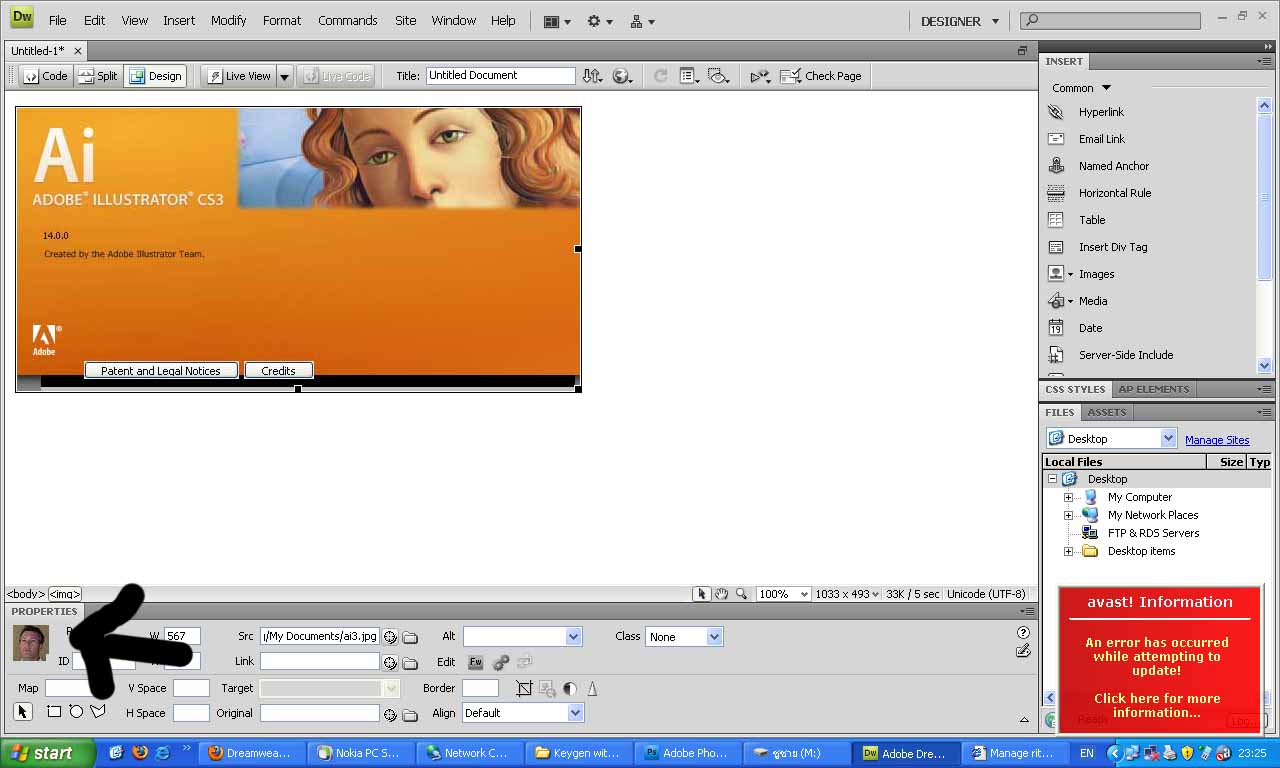
Task: Click the <img> tag in tag selector
Action: 65,594
